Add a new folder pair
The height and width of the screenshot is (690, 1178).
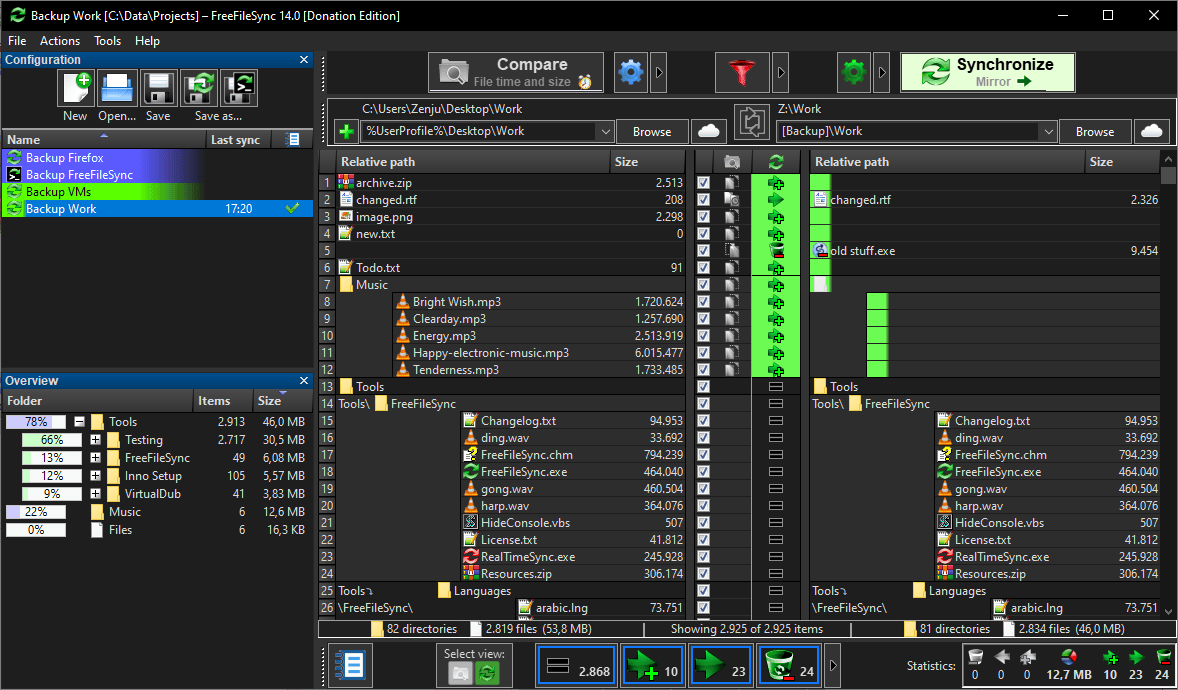point(346,132)
